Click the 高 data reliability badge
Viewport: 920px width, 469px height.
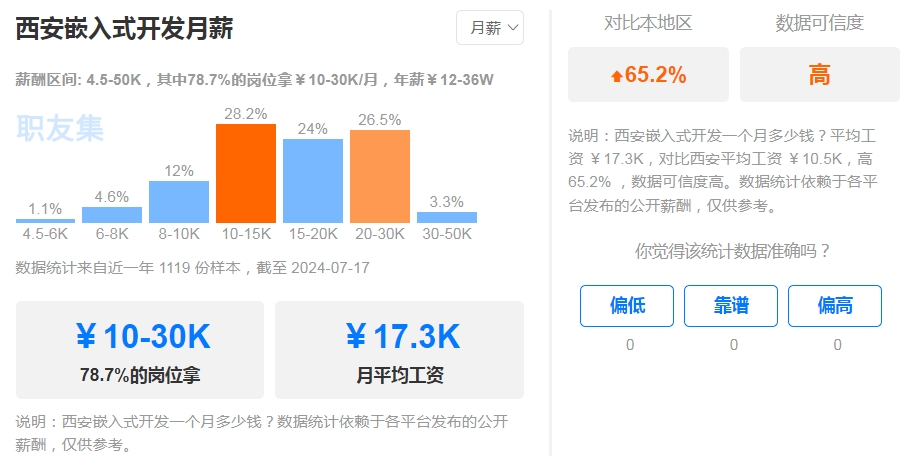tap(820, 75)
